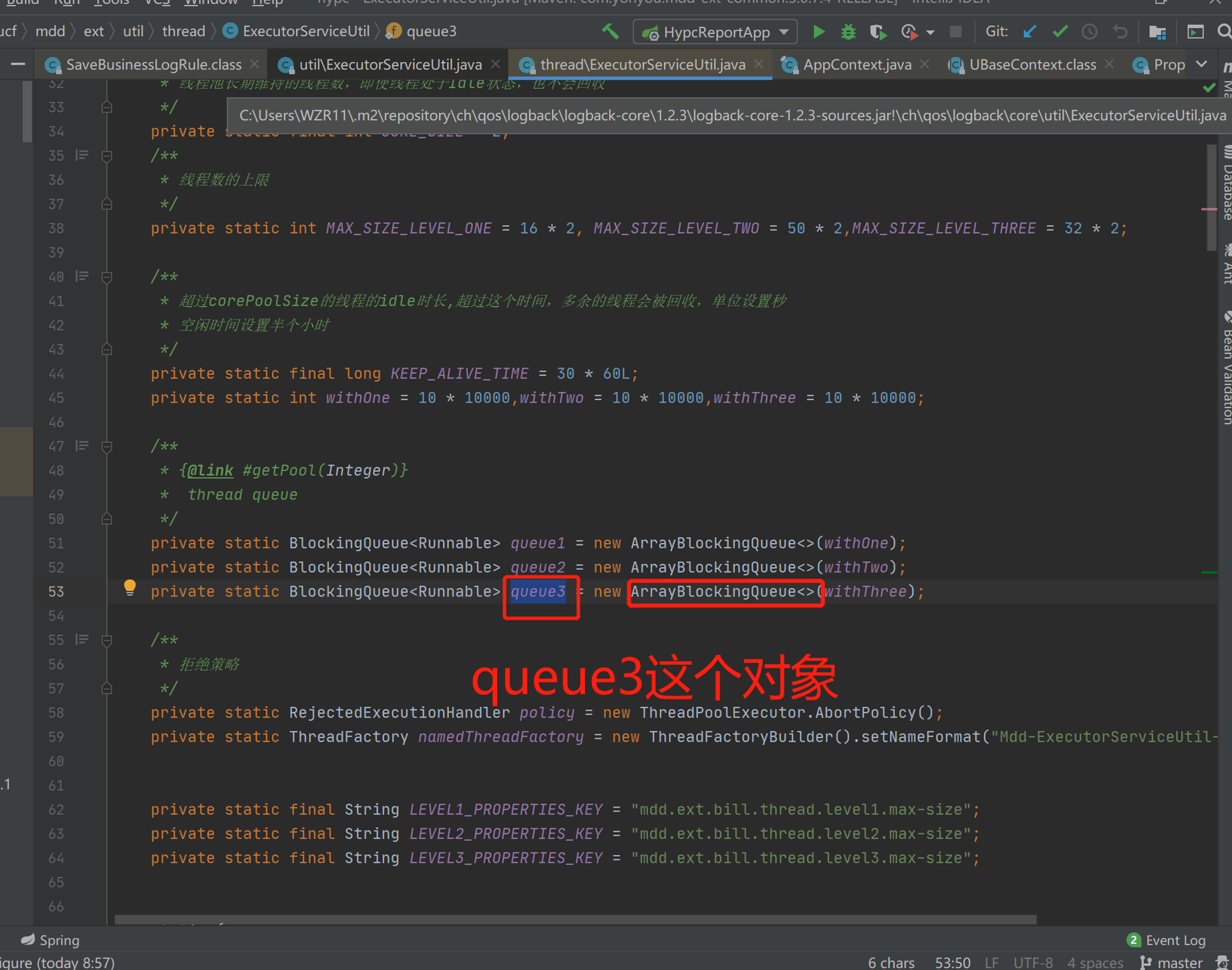Collapse the comment fold marker at line 55
1232x970 pixels.
(107, 641)
